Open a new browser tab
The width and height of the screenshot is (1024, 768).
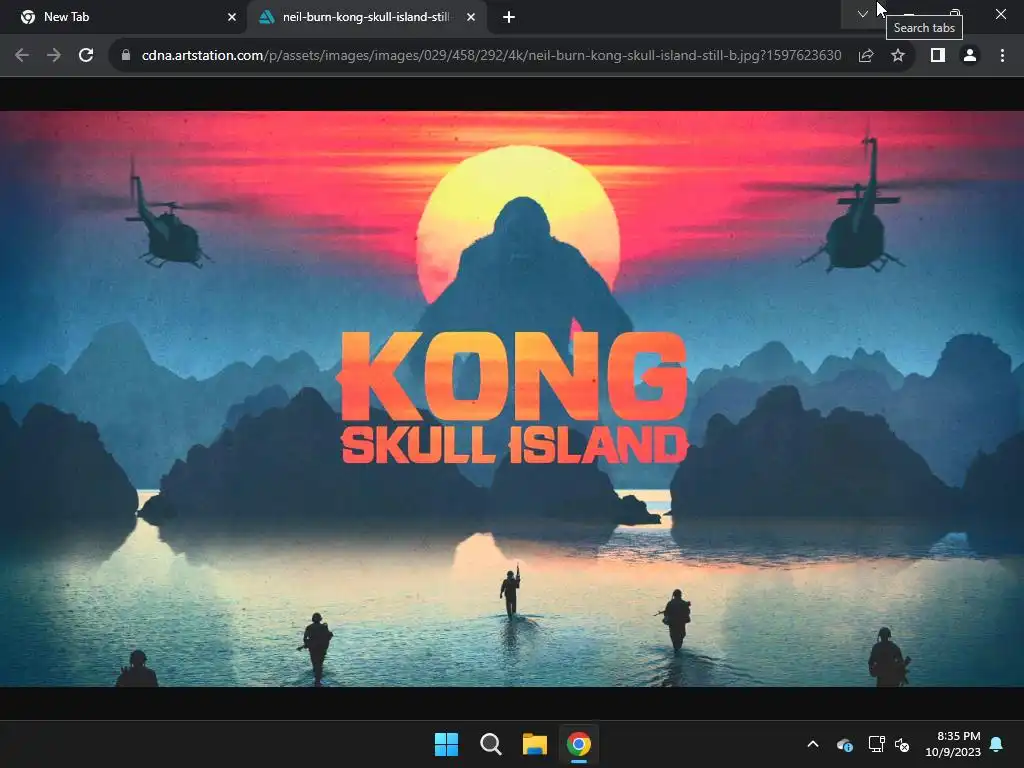tap(509, 17)
